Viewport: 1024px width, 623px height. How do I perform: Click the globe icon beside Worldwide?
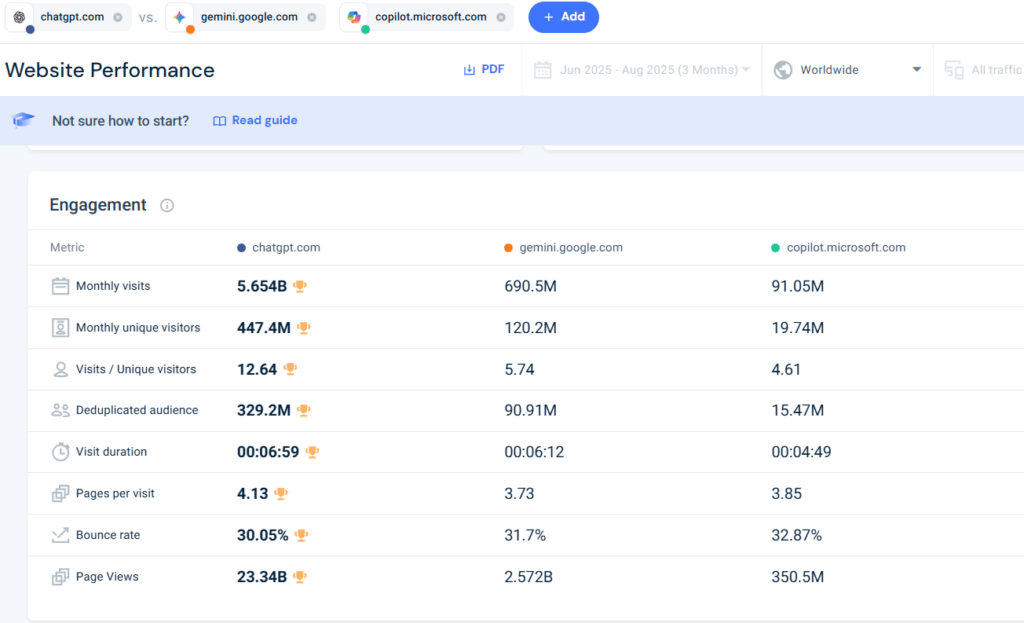point(783,70)
